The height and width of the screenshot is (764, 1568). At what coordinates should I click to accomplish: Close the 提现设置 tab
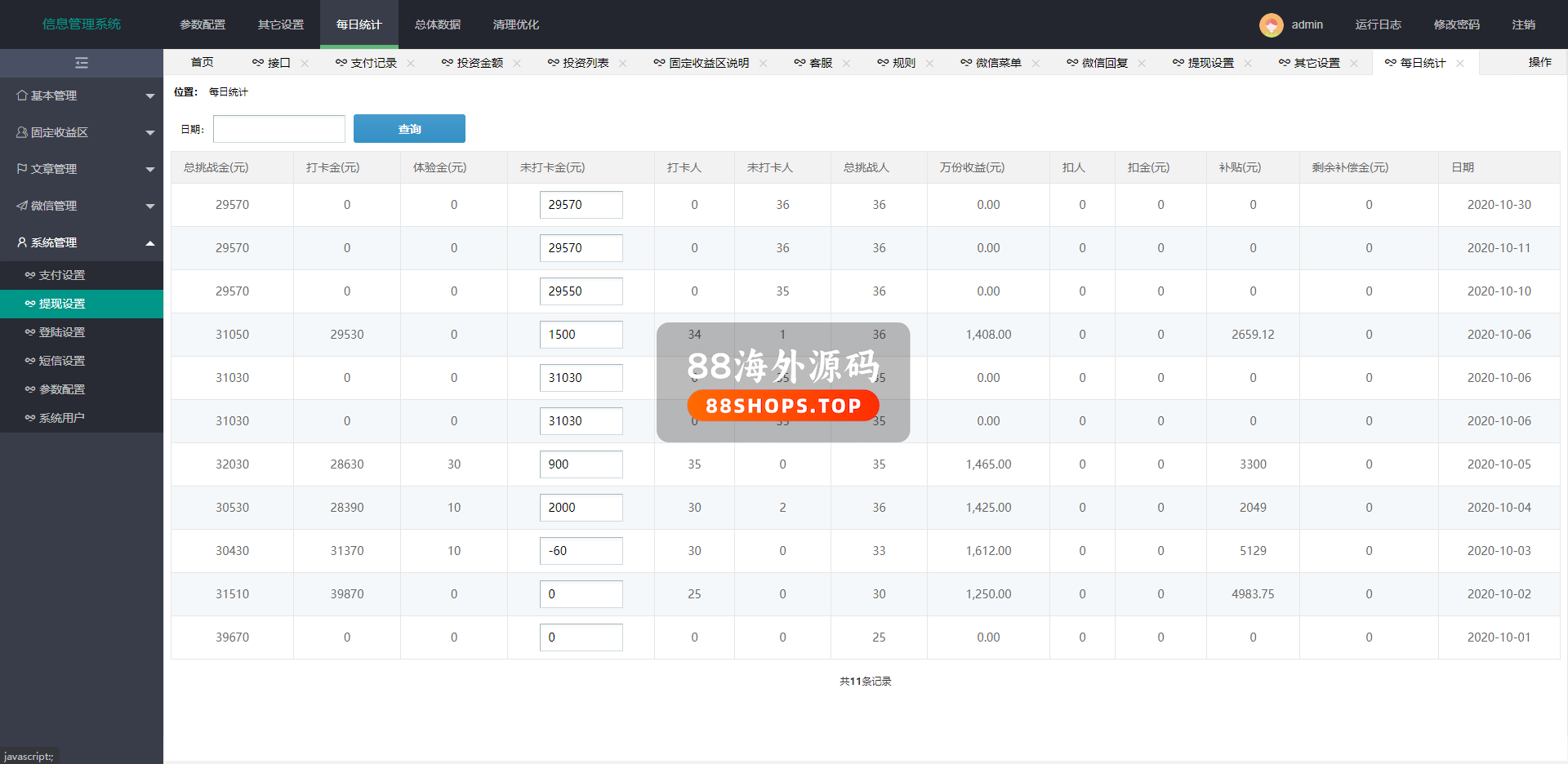1248,64
